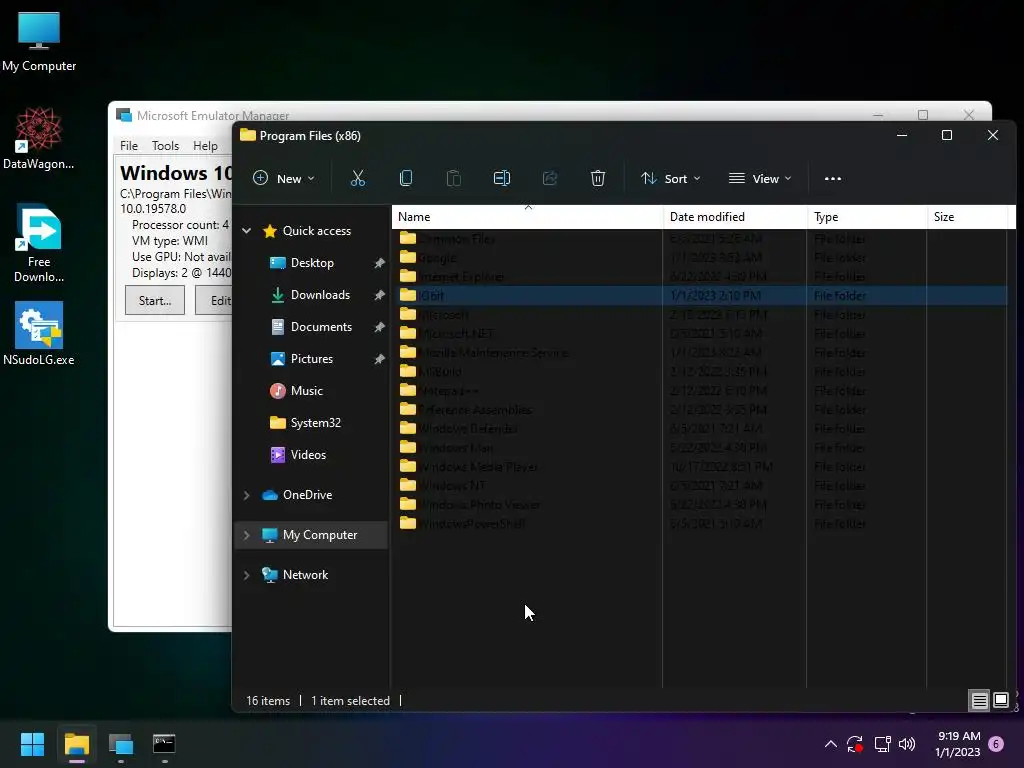Click the Share icon in toolbar
Screen dimensions: 1024x768
550,178
